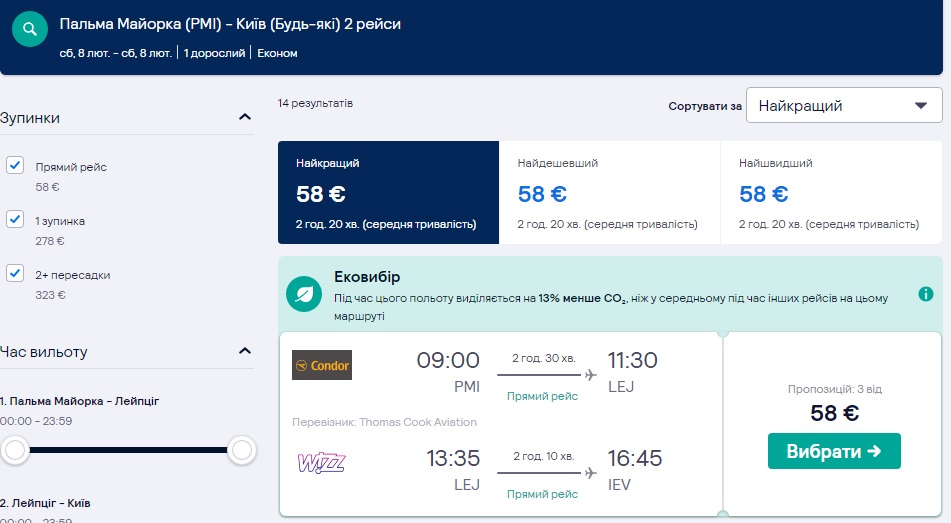
Task: Switch to the Найдешевший tab
Action: pyautogui.click(x=608, y=192)
